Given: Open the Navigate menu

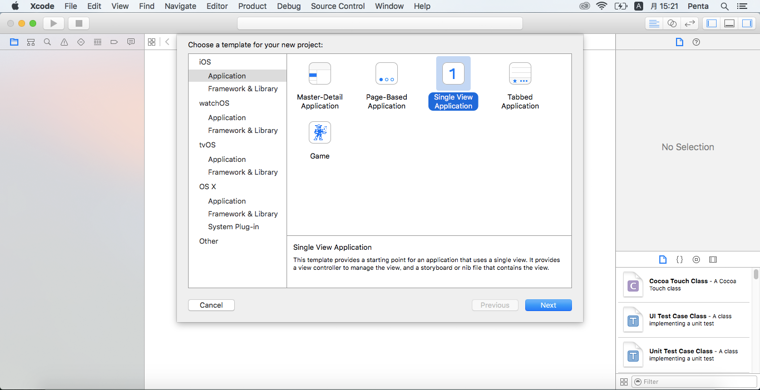Looking at the screenshot, I should pos(180,6).
